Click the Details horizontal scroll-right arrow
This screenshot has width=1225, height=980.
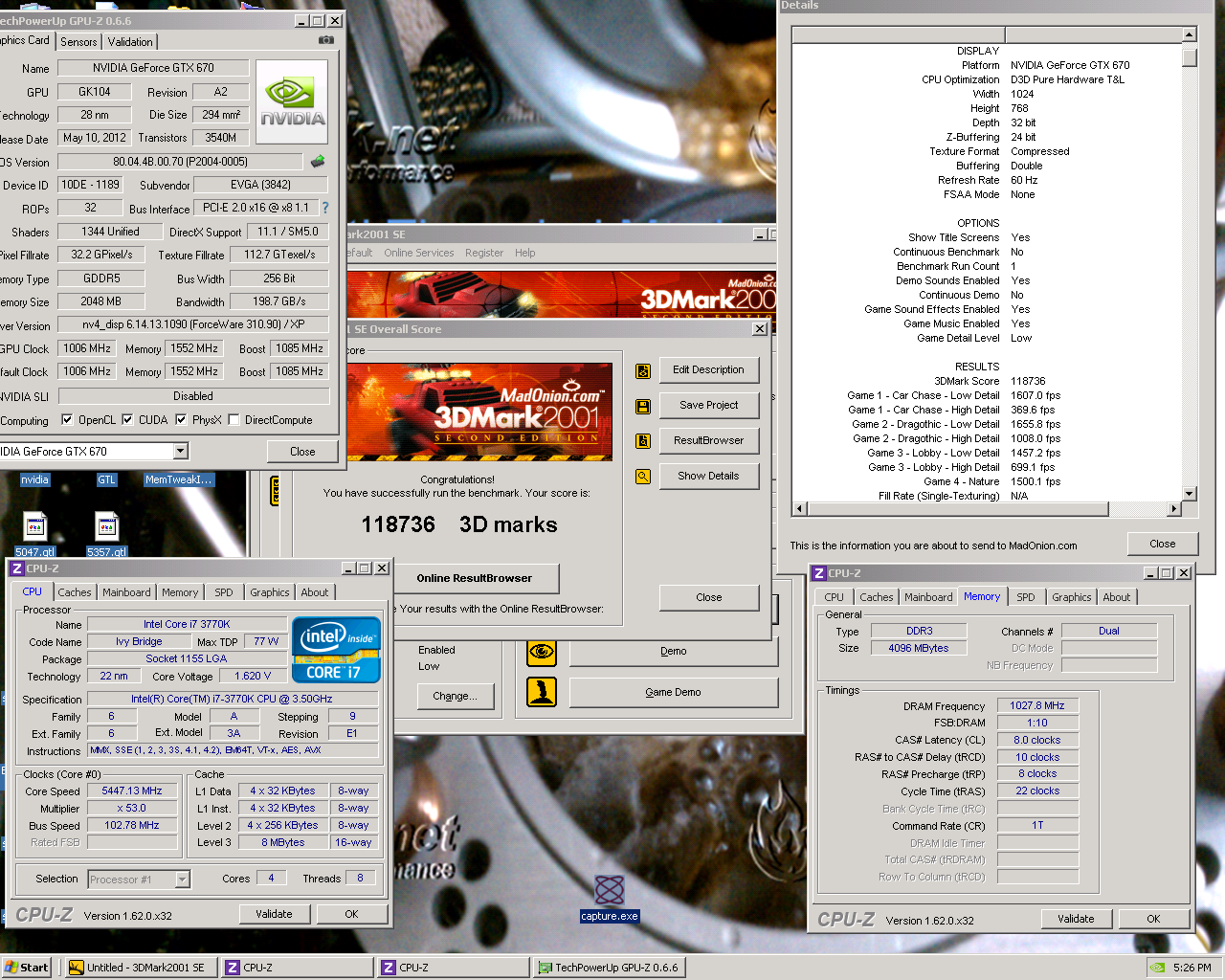(x=1174, y=508)
